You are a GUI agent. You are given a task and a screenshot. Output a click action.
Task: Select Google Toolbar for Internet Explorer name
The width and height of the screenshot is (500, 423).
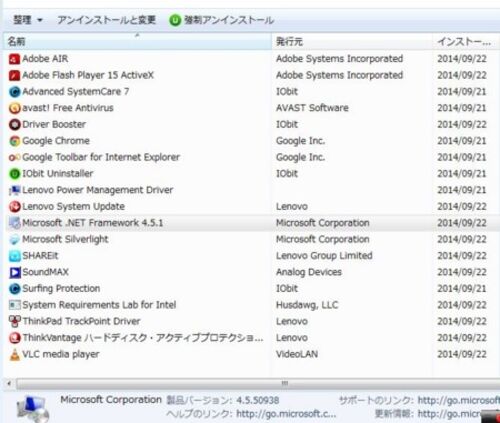click(101, 157)
